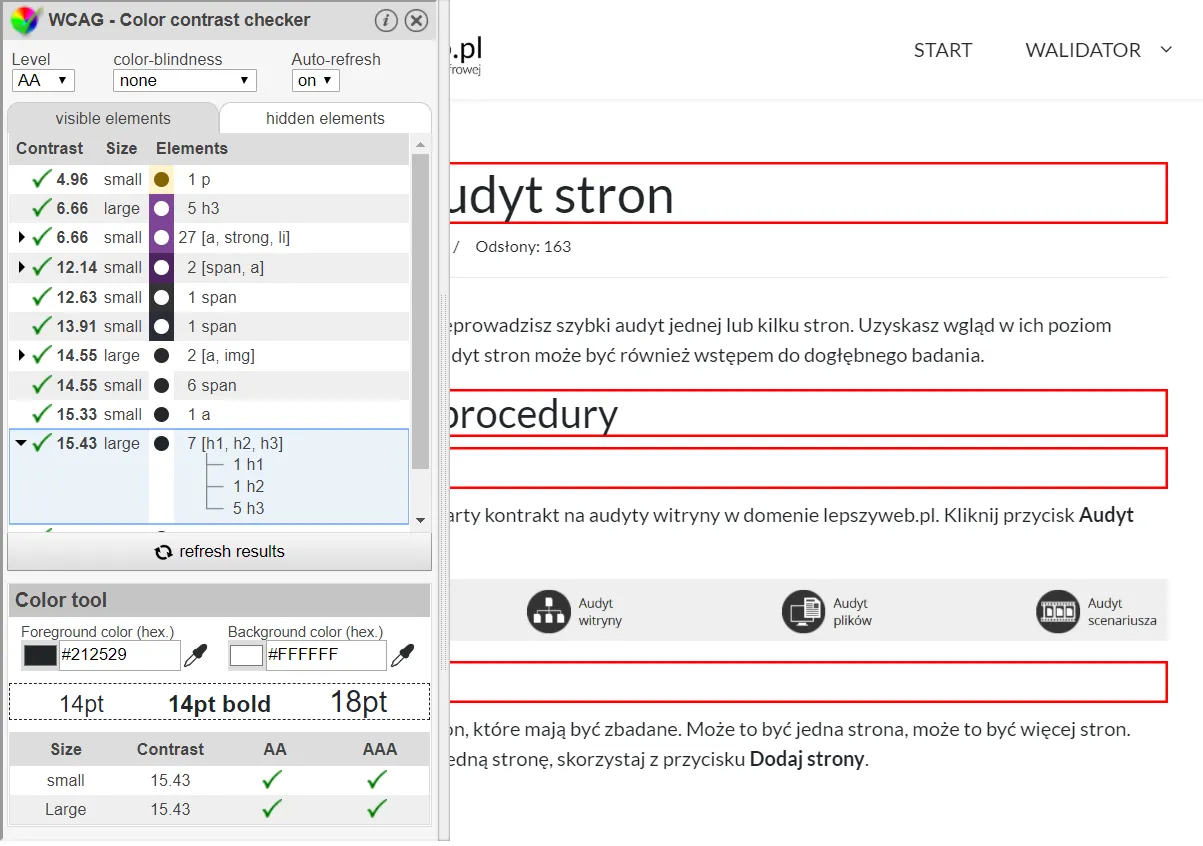Click the background color eyedropper icon
Screen dimensions: 1203x846
pyautogui.click(x=402, y=655)
